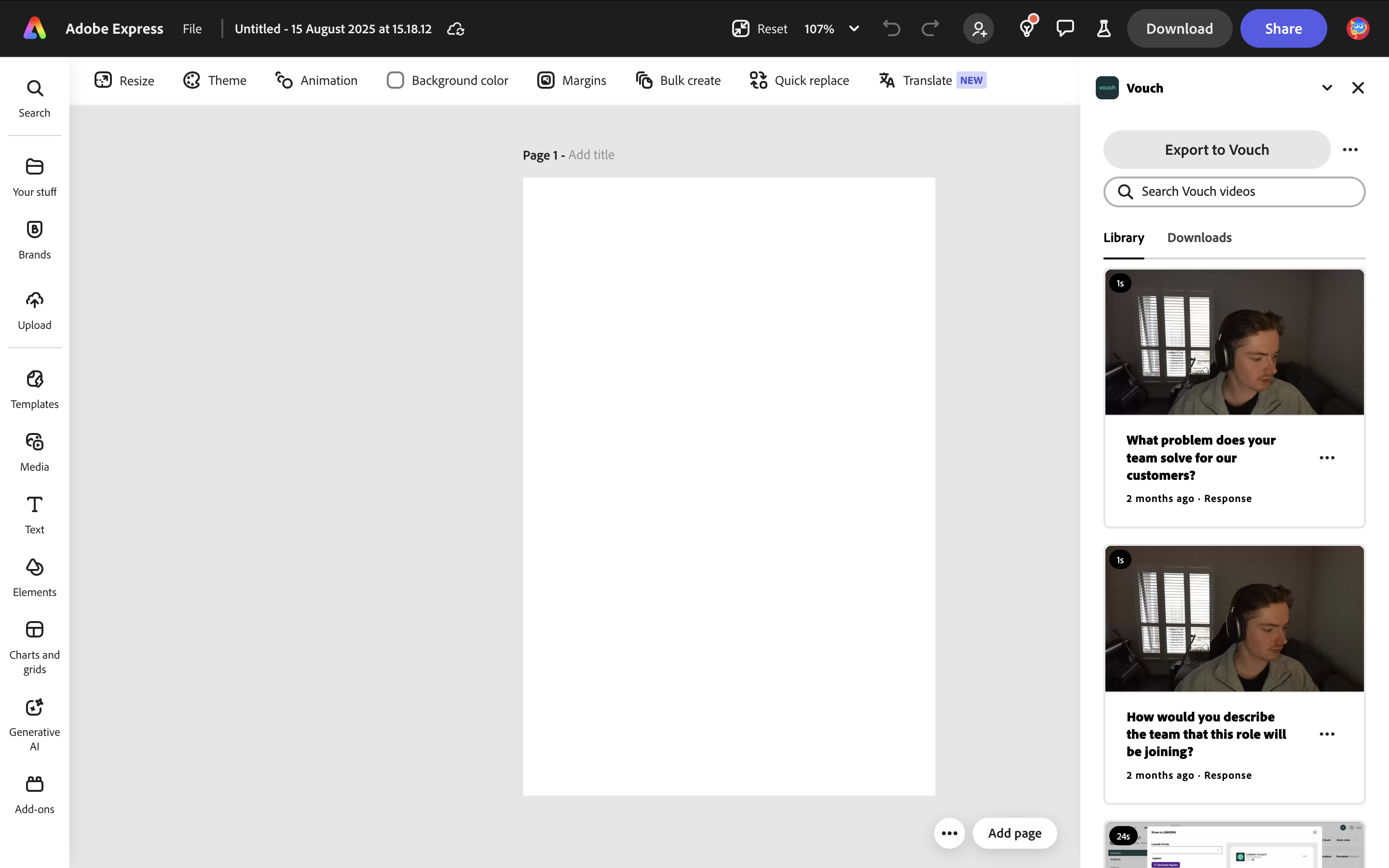Click the Share button
1389x868 pixels.
tap(1283, 29)
